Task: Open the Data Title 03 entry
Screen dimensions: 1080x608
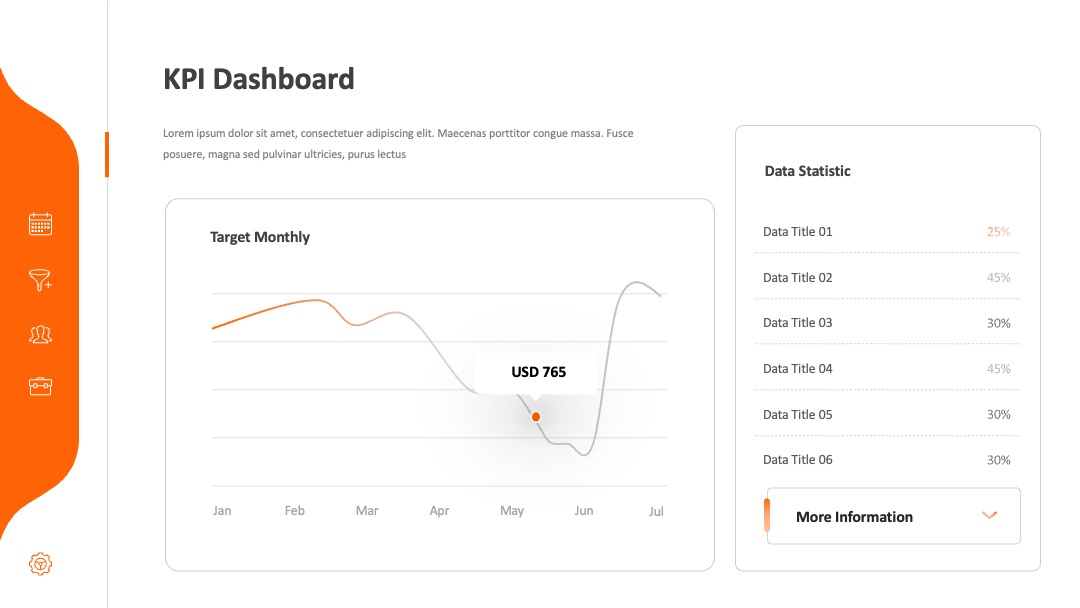Action: (887, 323)
